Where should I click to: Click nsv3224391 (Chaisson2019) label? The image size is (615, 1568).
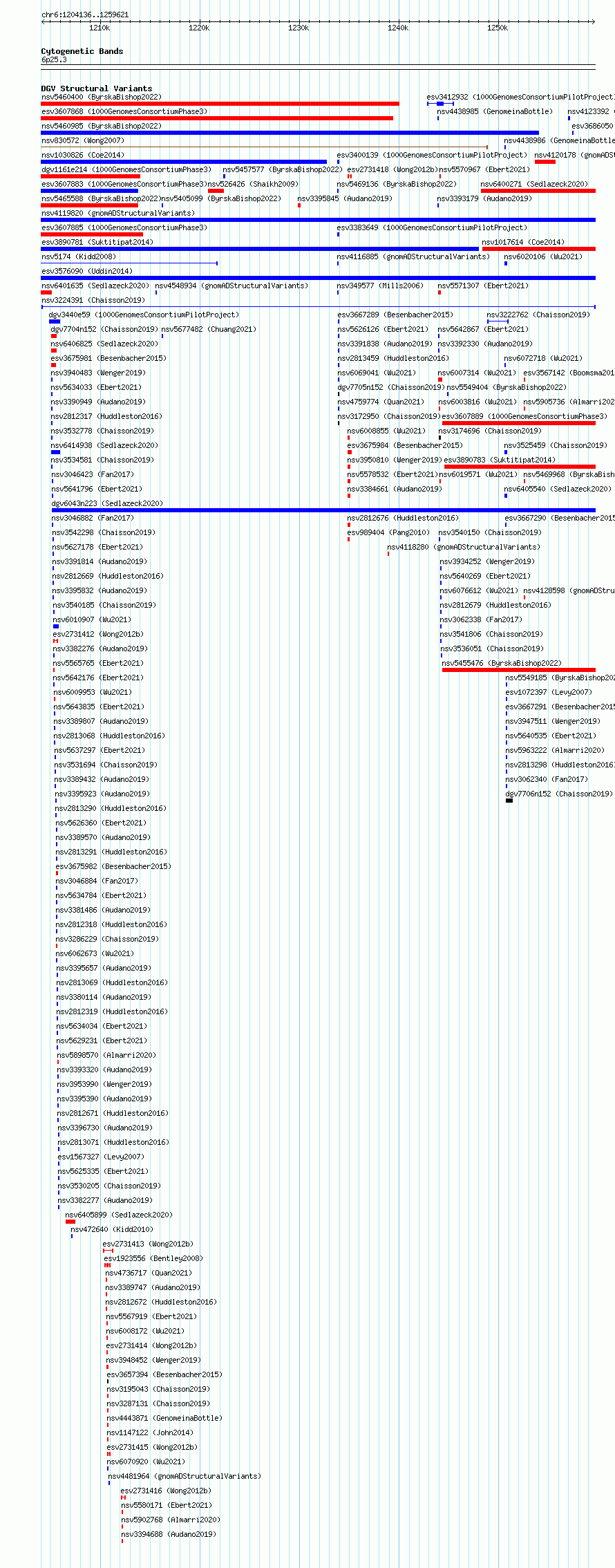(93, 300)
